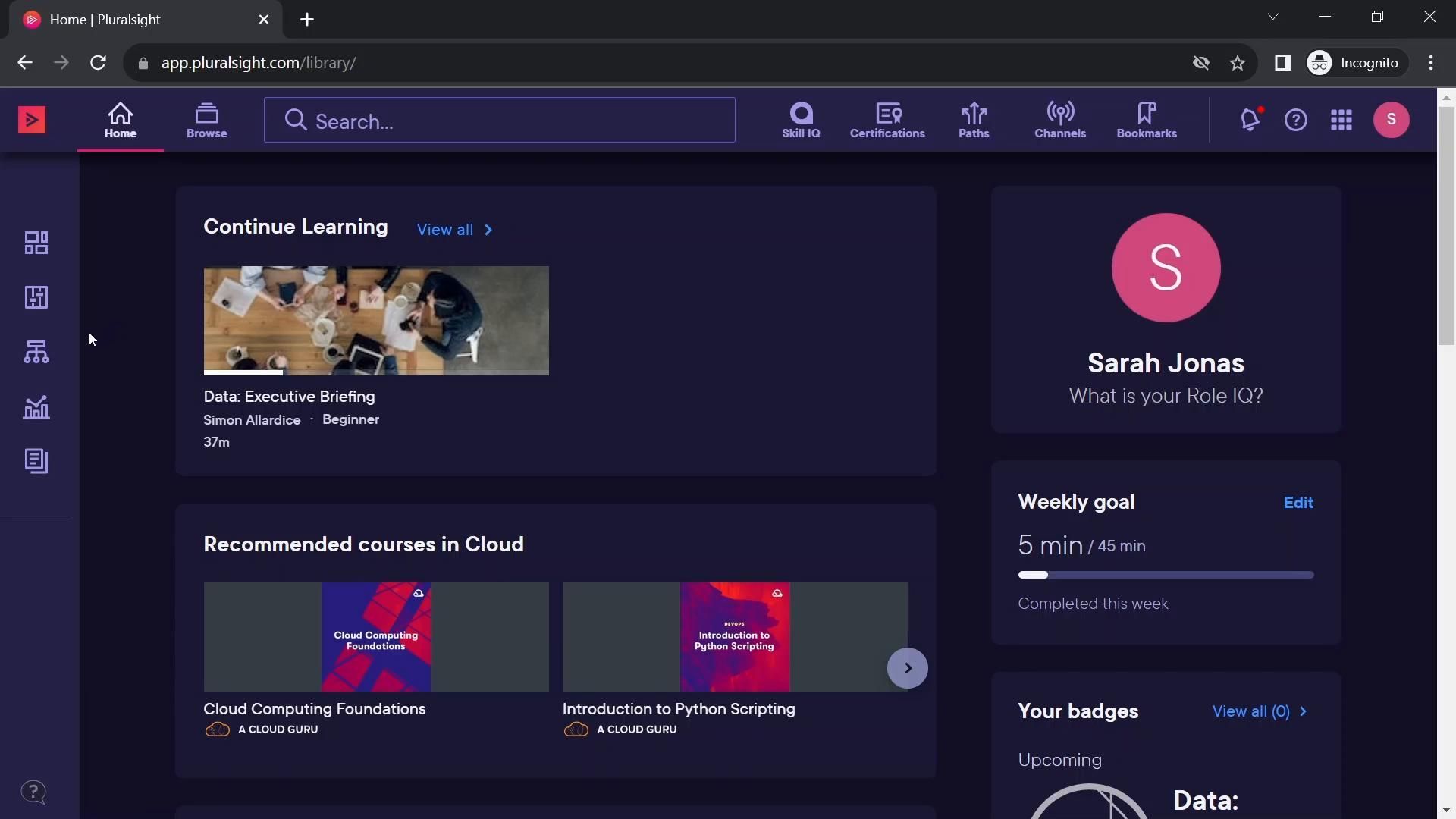Click the help question mark icon in header
The image size is (1456, 819).
[1295, 120]
